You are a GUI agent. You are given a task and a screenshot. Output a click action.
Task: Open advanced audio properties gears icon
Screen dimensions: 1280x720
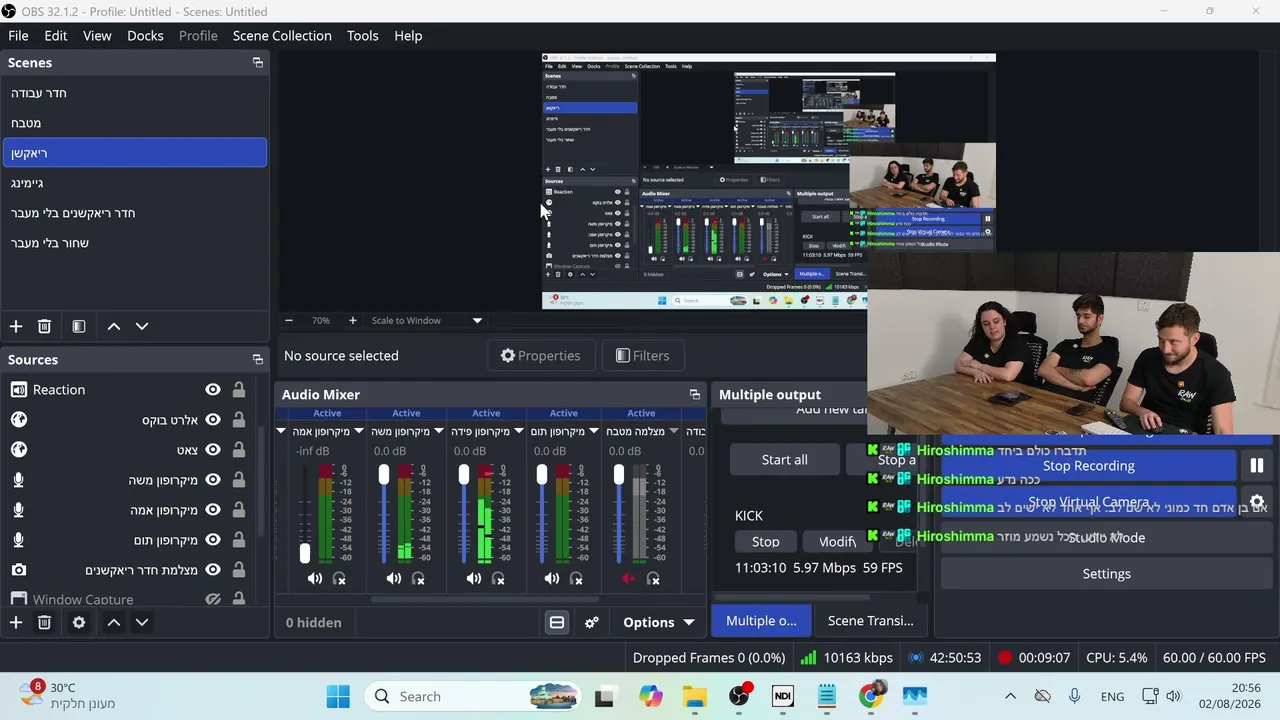click(x=592, y=622)
